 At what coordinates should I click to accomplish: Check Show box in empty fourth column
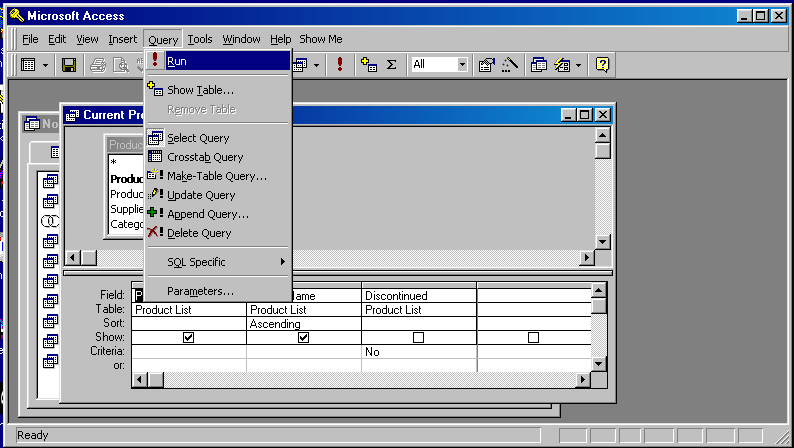pyautogui.click(x=533, y=337)
